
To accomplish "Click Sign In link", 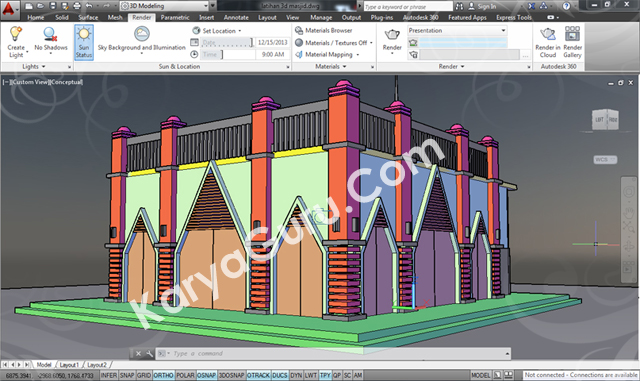I will pos(487,7).
